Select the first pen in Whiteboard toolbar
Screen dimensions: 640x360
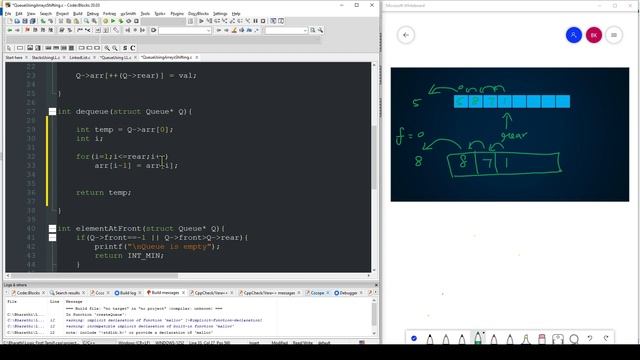click(x=430, y=338)
